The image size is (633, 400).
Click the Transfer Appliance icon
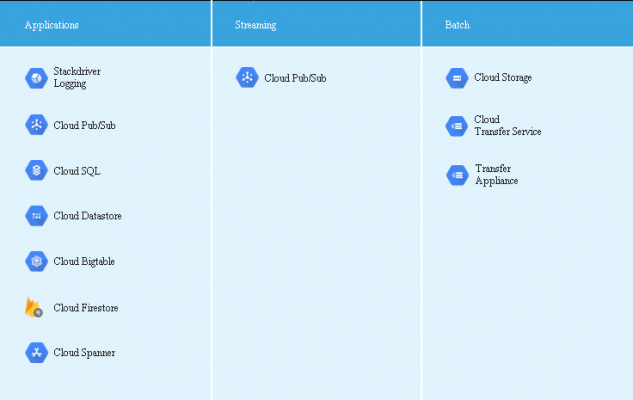[457, 175]
